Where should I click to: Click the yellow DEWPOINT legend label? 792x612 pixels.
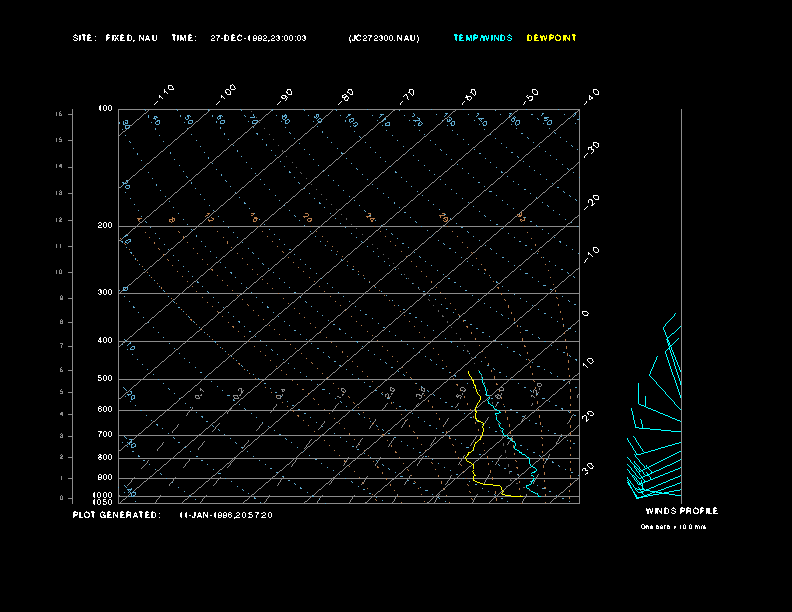tap(551, 38)
